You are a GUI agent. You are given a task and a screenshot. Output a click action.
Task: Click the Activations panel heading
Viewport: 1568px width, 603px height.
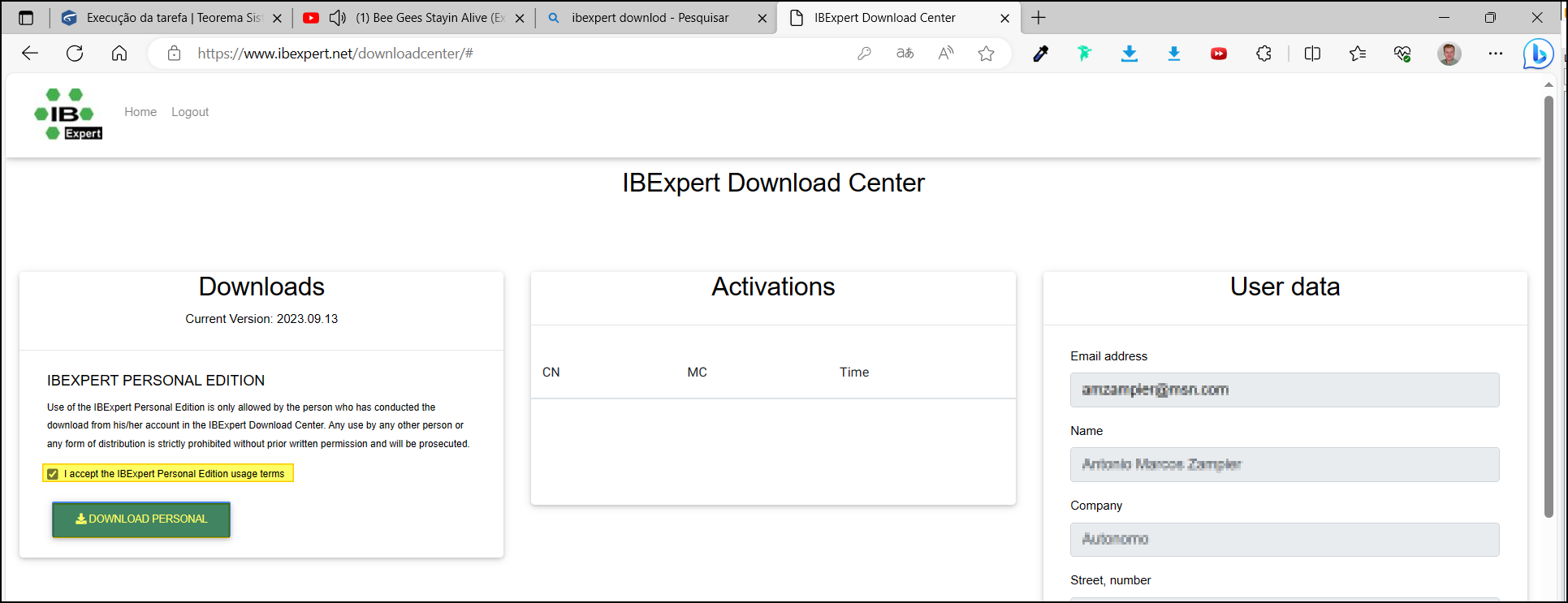[x=773, y=286]
